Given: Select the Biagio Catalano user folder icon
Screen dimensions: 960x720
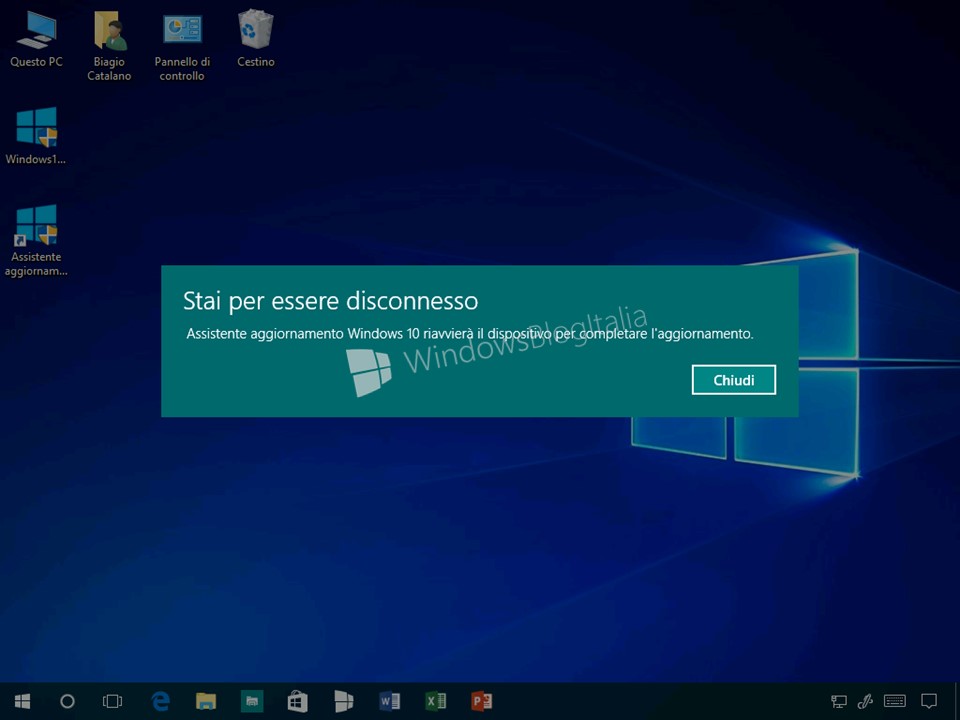Looking at the screenshot, I should 109,46.
